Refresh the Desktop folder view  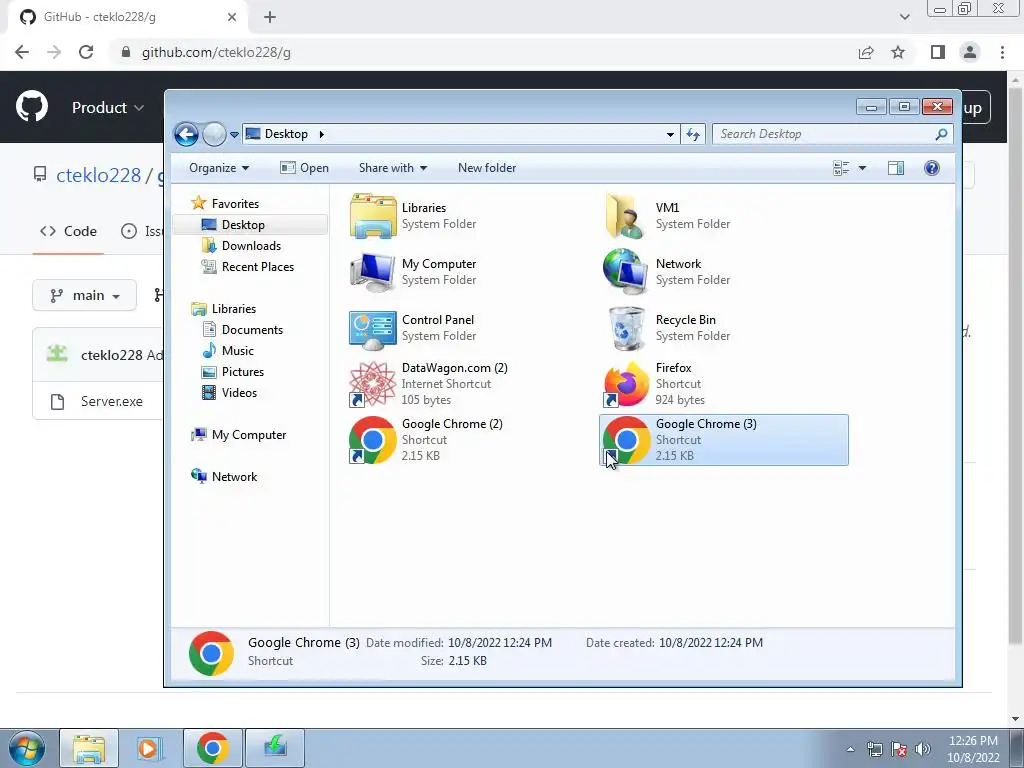693,135
